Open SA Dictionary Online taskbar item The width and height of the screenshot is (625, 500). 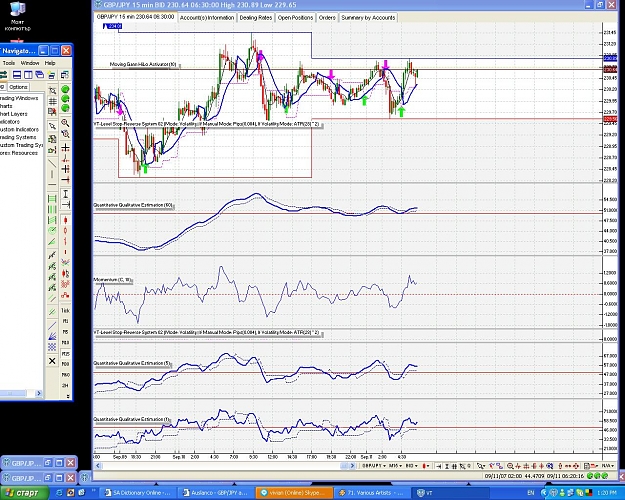[138, 493]
